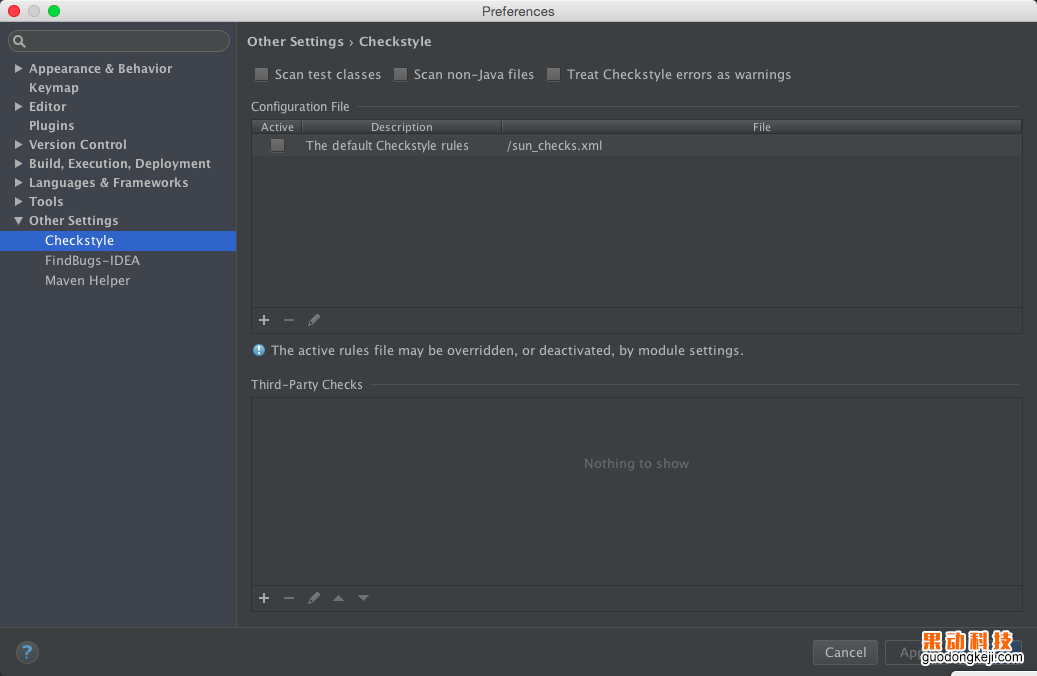Expand Appearance & Behavior section
This screenshot has height=676, width=1037.
[19, 69]
